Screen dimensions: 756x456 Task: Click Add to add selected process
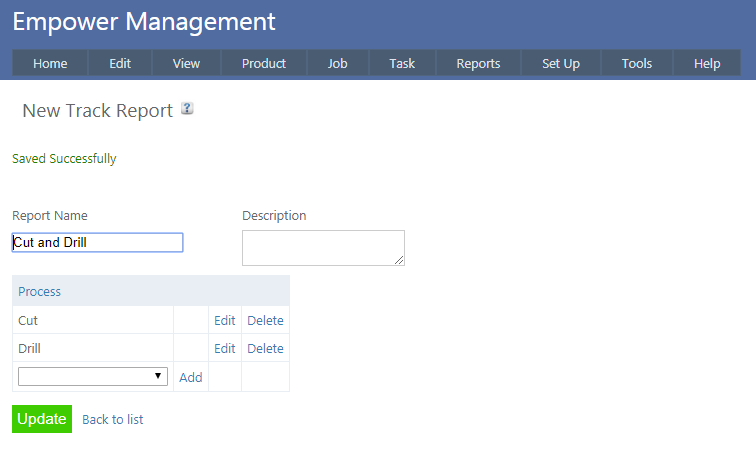point(190,377)
